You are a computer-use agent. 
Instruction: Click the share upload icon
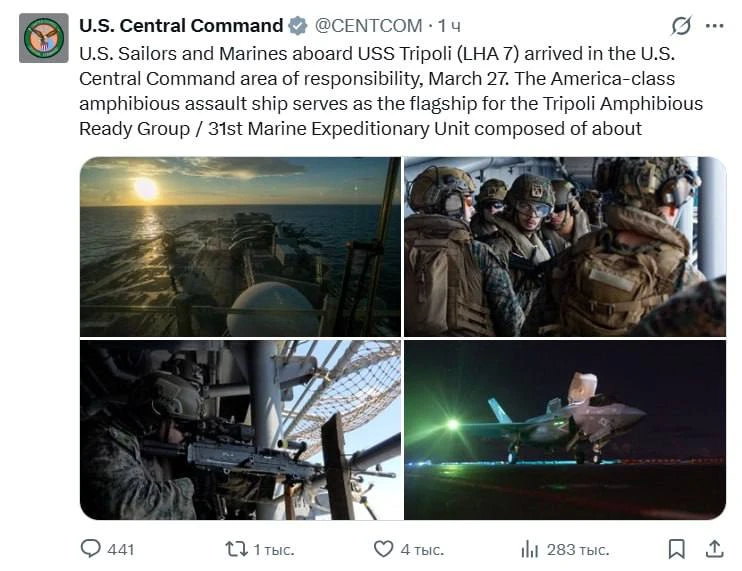tap(715, 548)
